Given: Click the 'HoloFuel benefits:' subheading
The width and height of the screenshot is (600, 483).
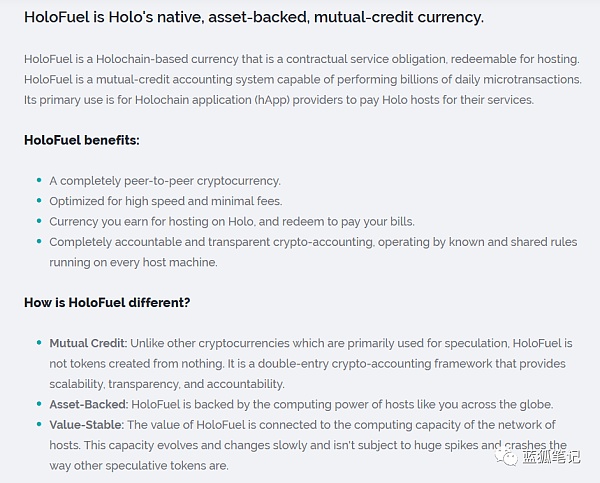Looking at the screenshot, I should [x=82, y=140].
